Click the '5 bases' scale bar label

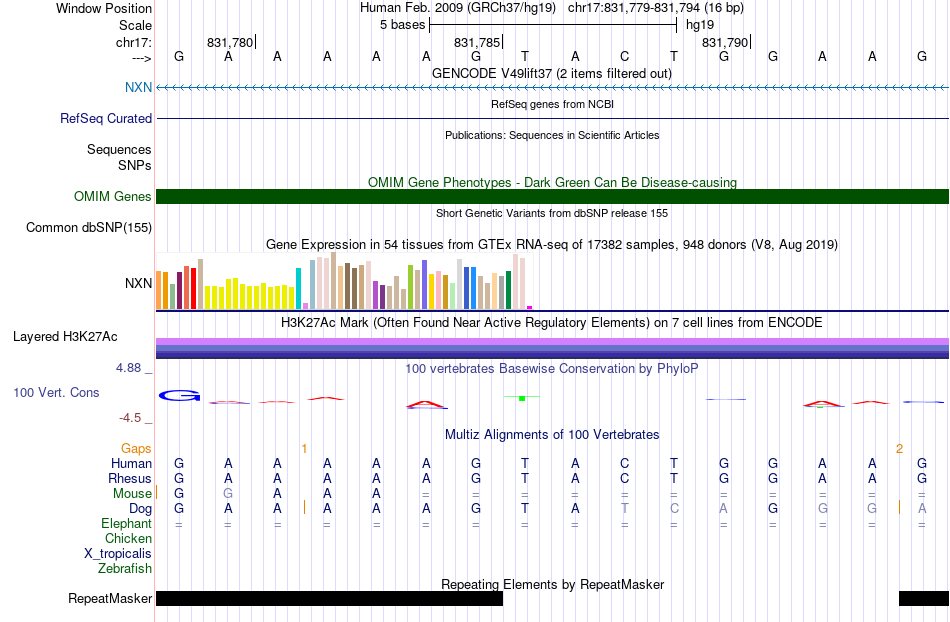402,25
